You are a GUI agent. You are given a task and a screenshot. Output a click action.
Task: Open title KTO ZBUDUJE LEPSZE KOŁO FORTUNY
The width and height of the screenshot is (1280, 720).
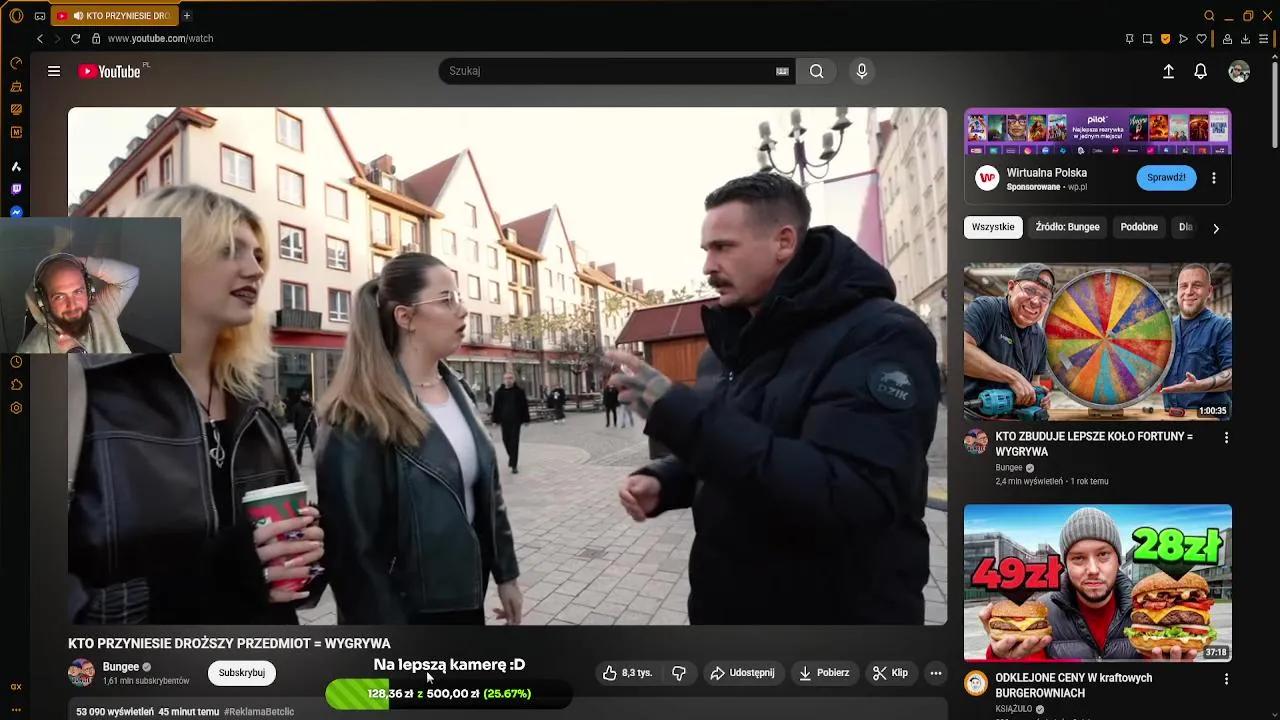(x=1094, y=444)
